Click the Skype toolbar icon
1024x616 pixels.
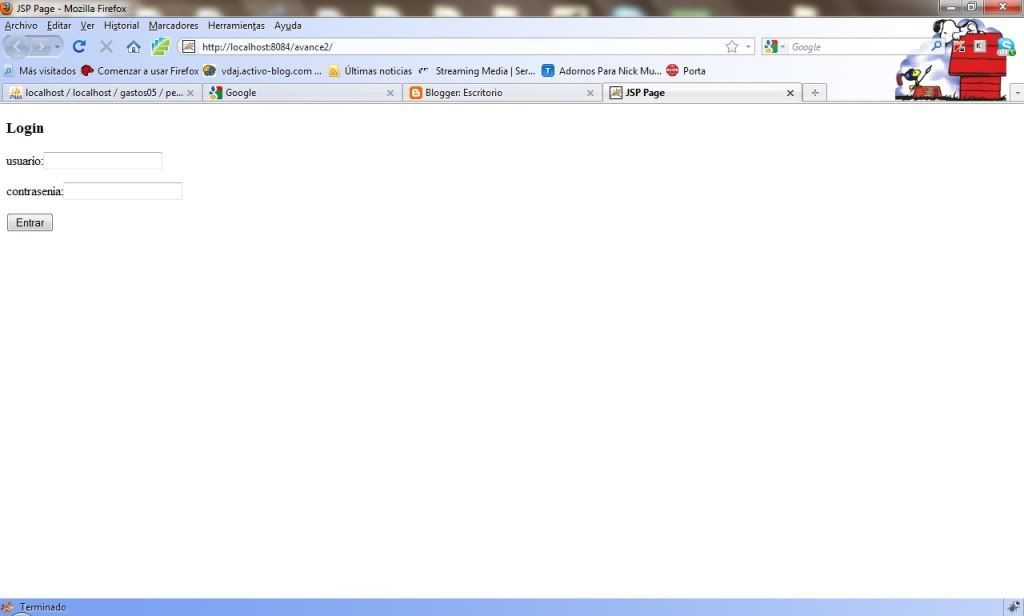1006,47
